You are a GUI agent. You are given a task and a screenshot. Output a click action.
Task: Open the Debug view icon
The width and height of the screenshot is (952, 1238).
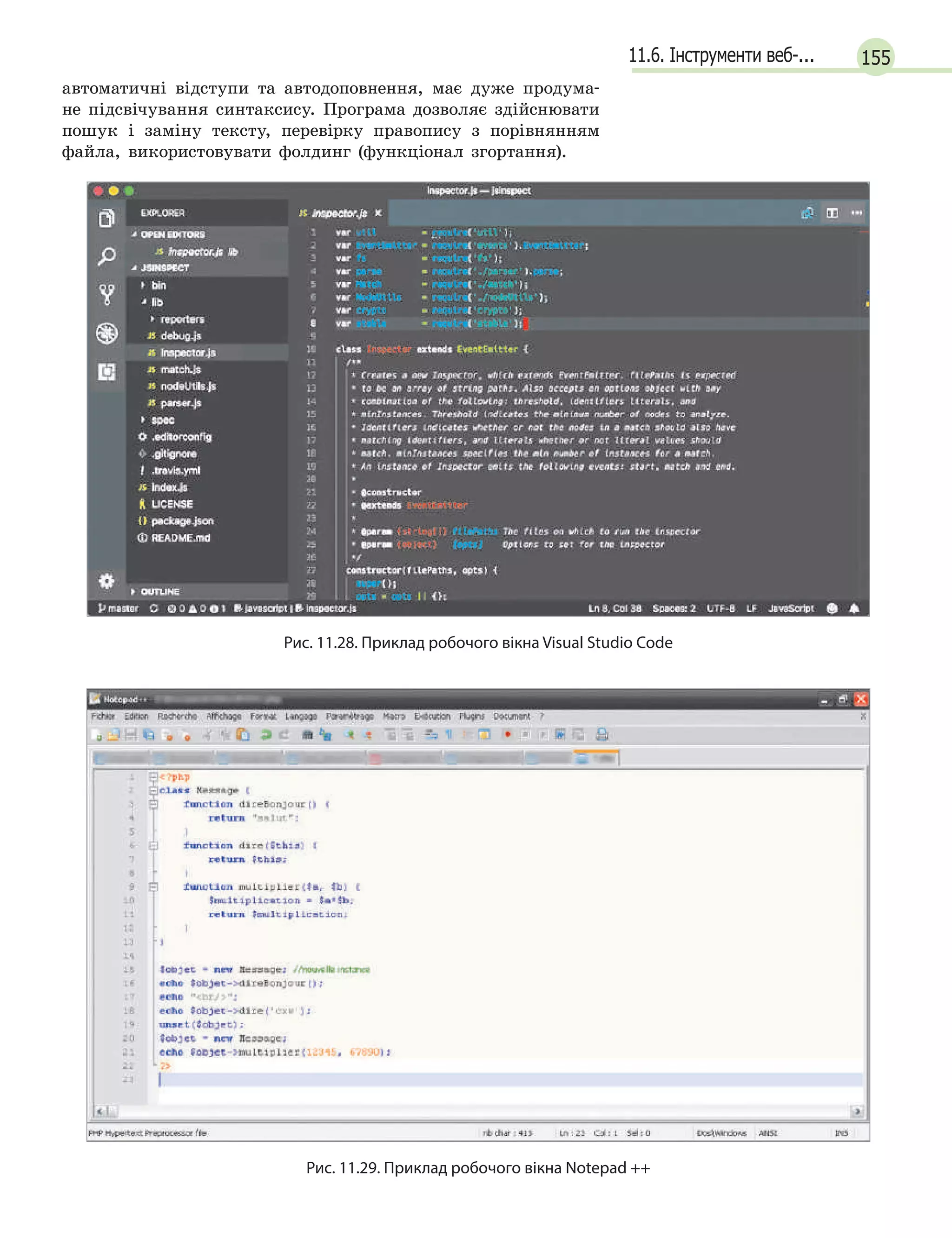pyautogui.click(x=106, y=333)
